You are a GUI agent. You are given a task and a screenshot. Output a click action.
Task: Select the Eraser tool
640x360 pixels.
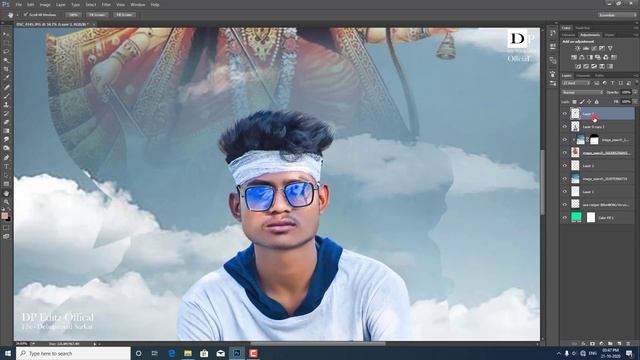click(x=6, y=122)
